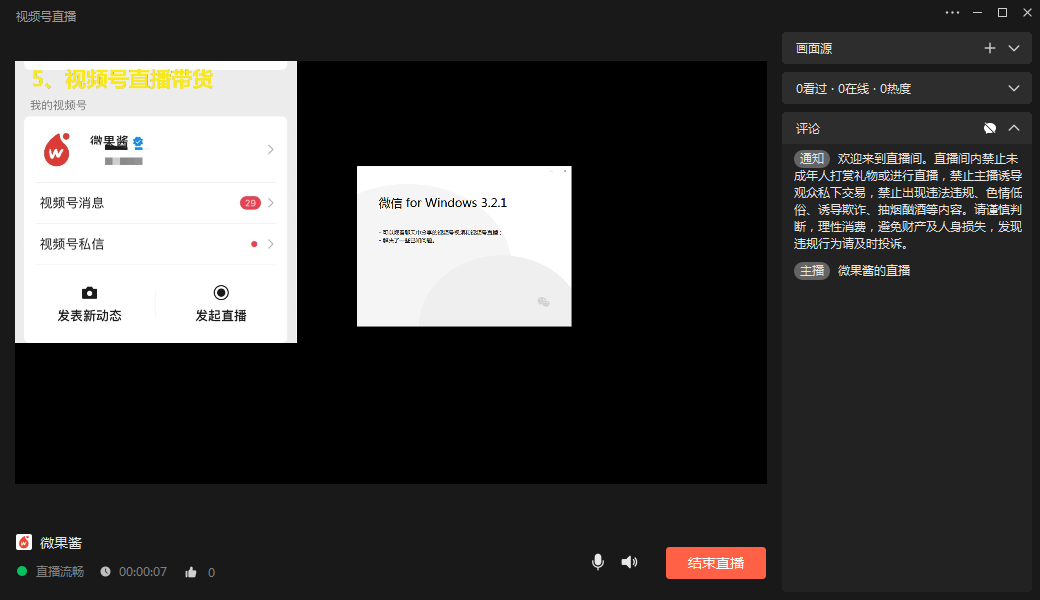Click the 00:00:07 live duration text

(x=143, y=571)
